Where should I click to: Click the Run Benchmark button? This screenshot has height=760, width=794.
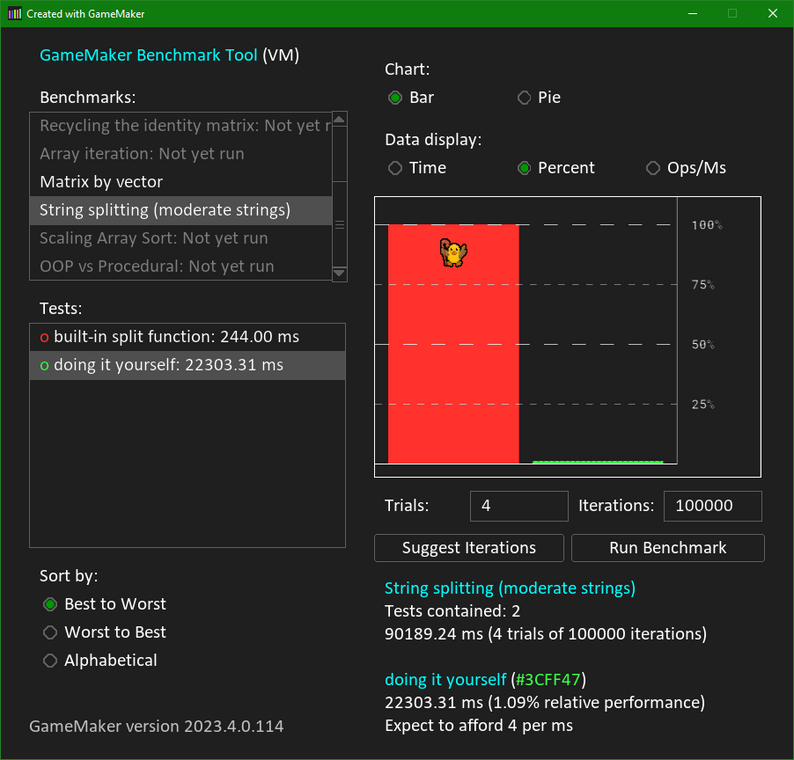tap(668, 548)
